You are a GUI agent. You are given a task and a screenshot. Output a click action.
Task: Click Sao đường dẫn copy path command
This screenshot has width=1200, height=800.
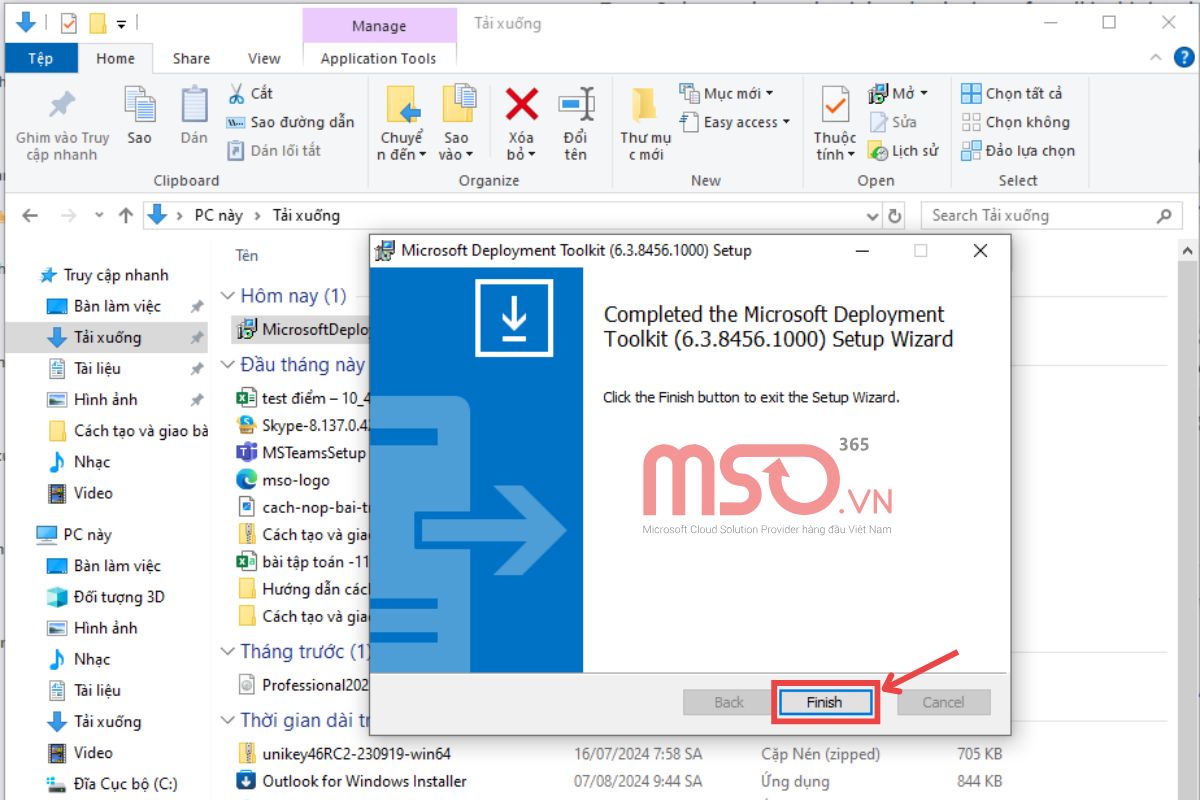[290, 122]
